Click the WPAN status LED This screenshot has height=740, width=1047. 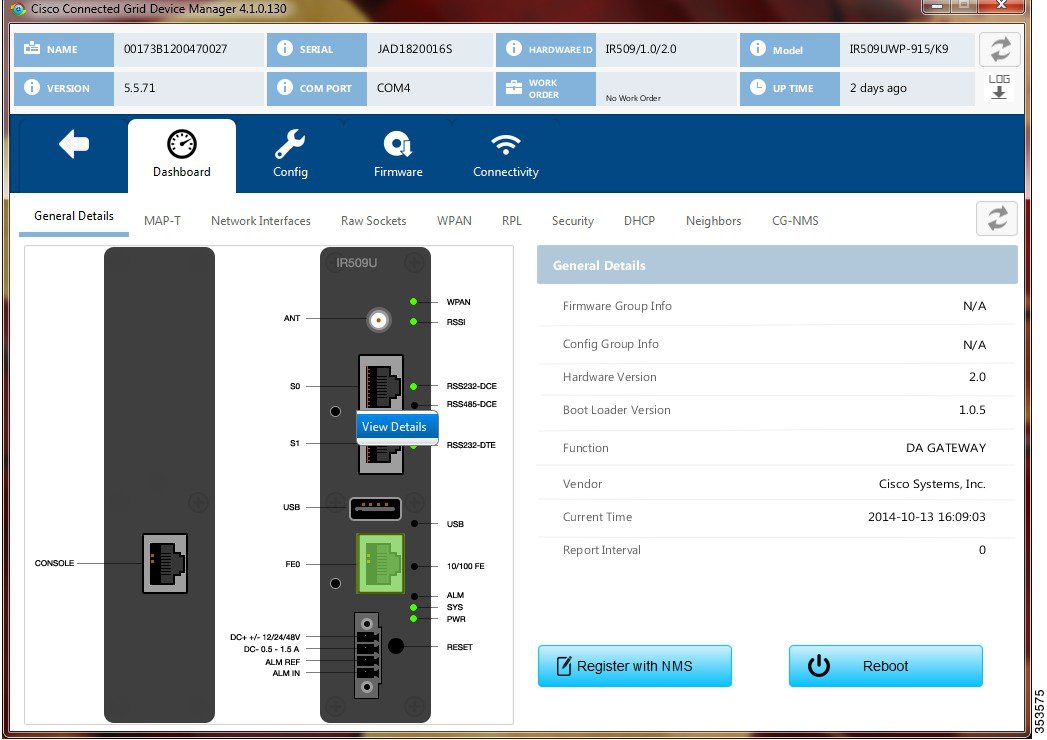[413, 302]
